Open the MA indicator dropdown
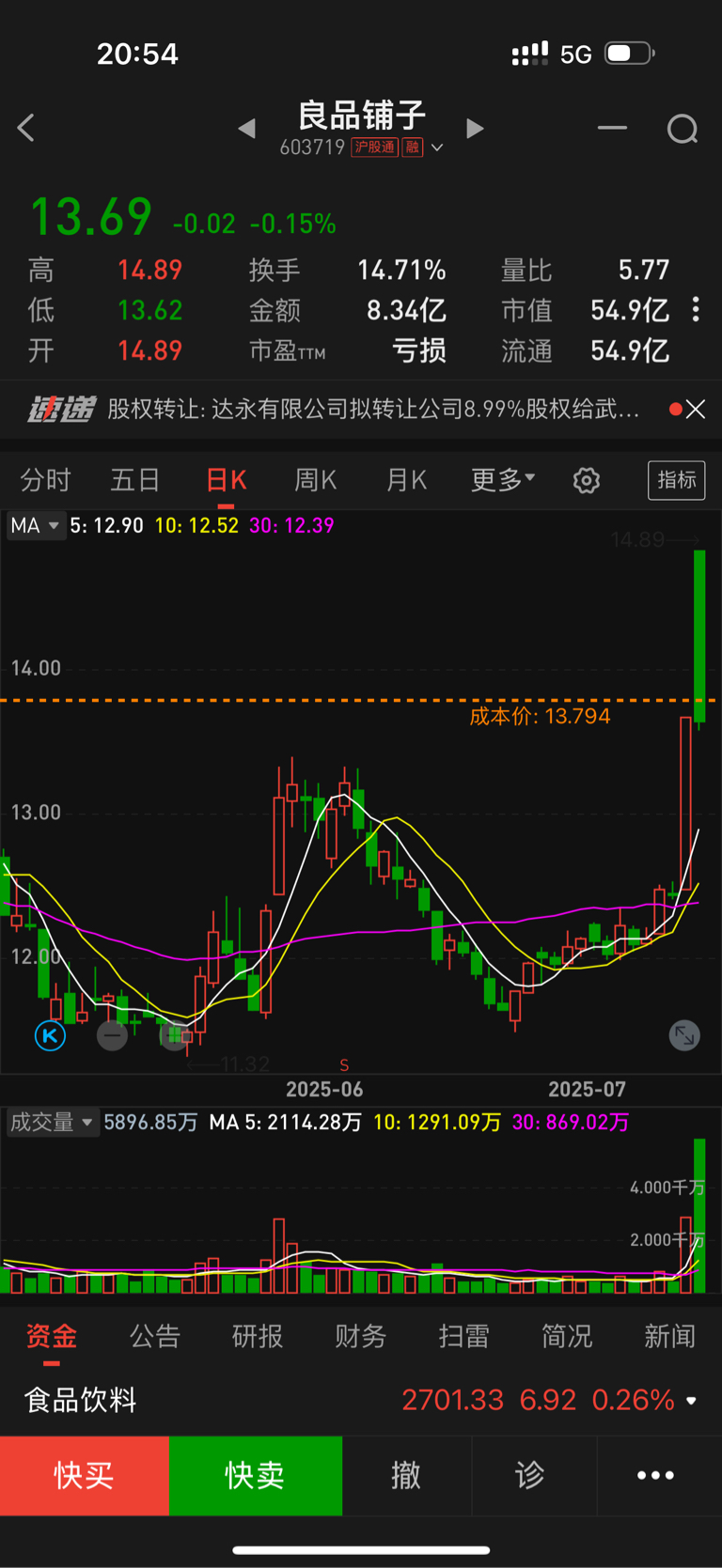722x1568 pixels. 35,525
